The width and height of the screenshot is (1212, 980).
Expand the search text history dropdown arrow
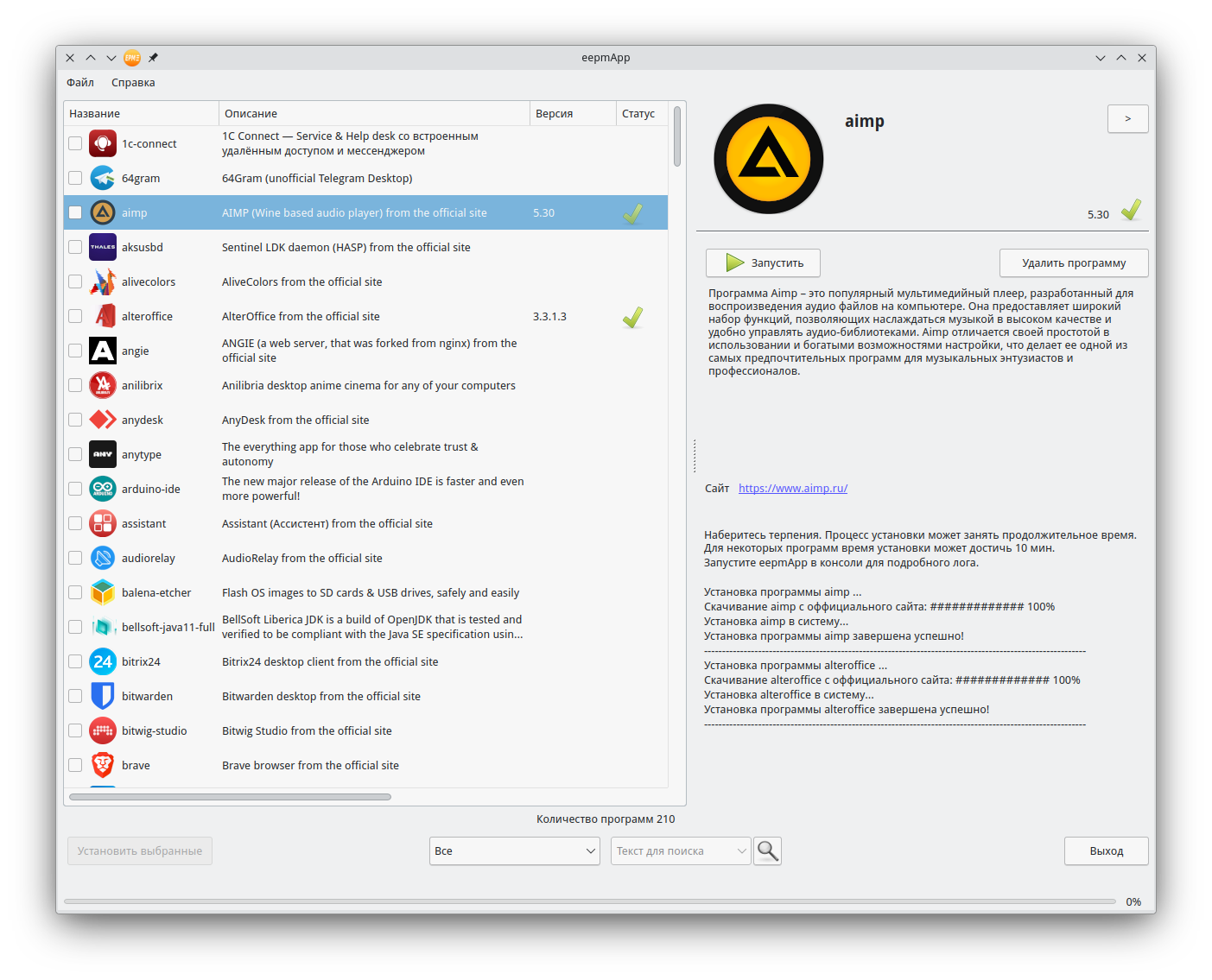click(741, 851)
